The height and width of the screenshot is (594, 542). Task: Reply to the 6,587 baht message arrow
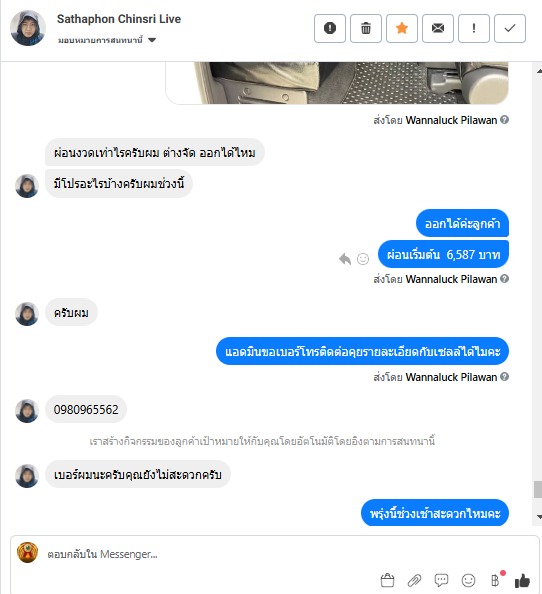(345, 259)
